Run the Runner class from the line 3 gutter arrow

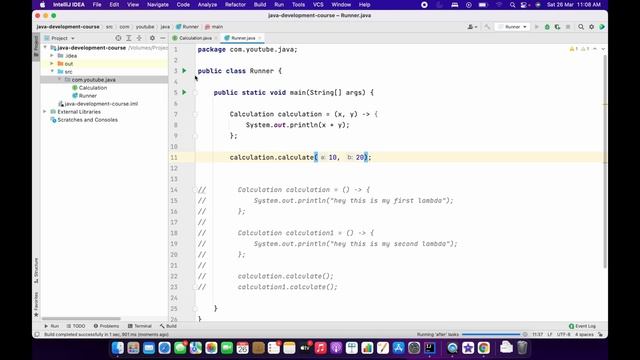tap(184, 71)
